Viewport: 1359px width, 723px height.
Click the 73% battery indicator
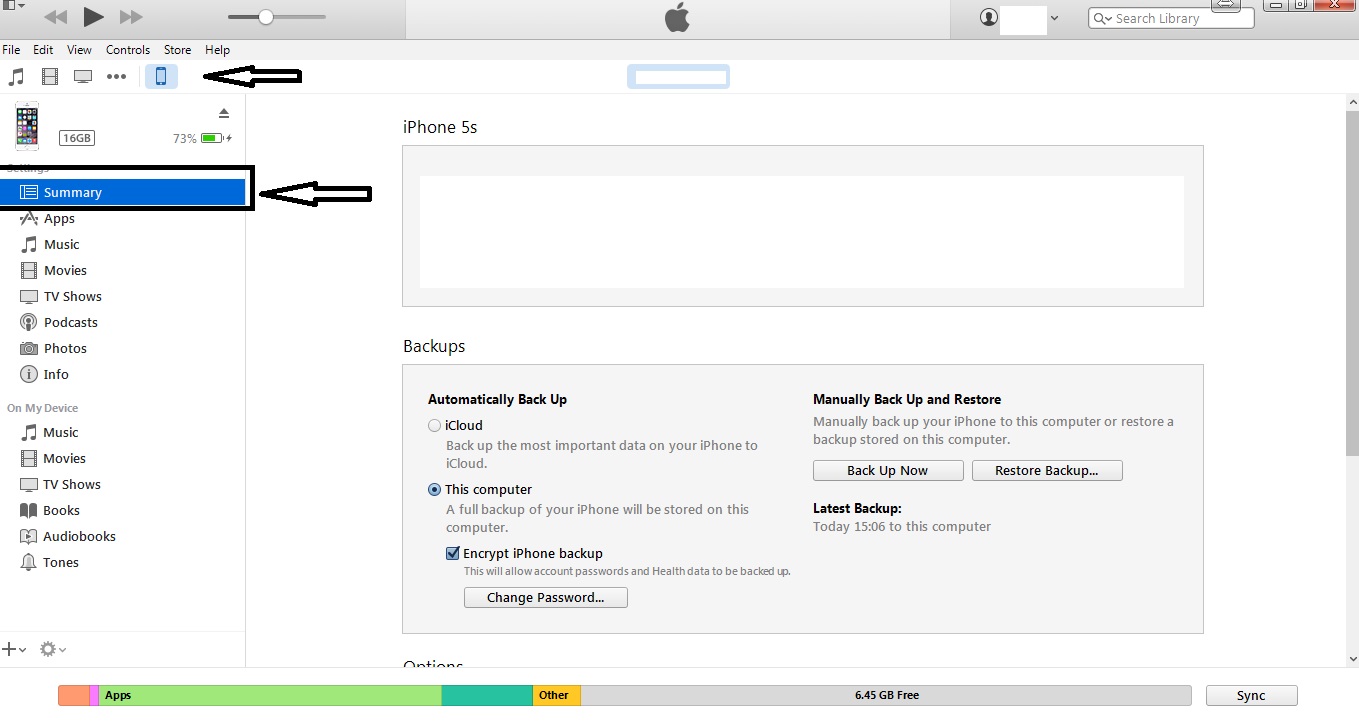tap(202, 139)
